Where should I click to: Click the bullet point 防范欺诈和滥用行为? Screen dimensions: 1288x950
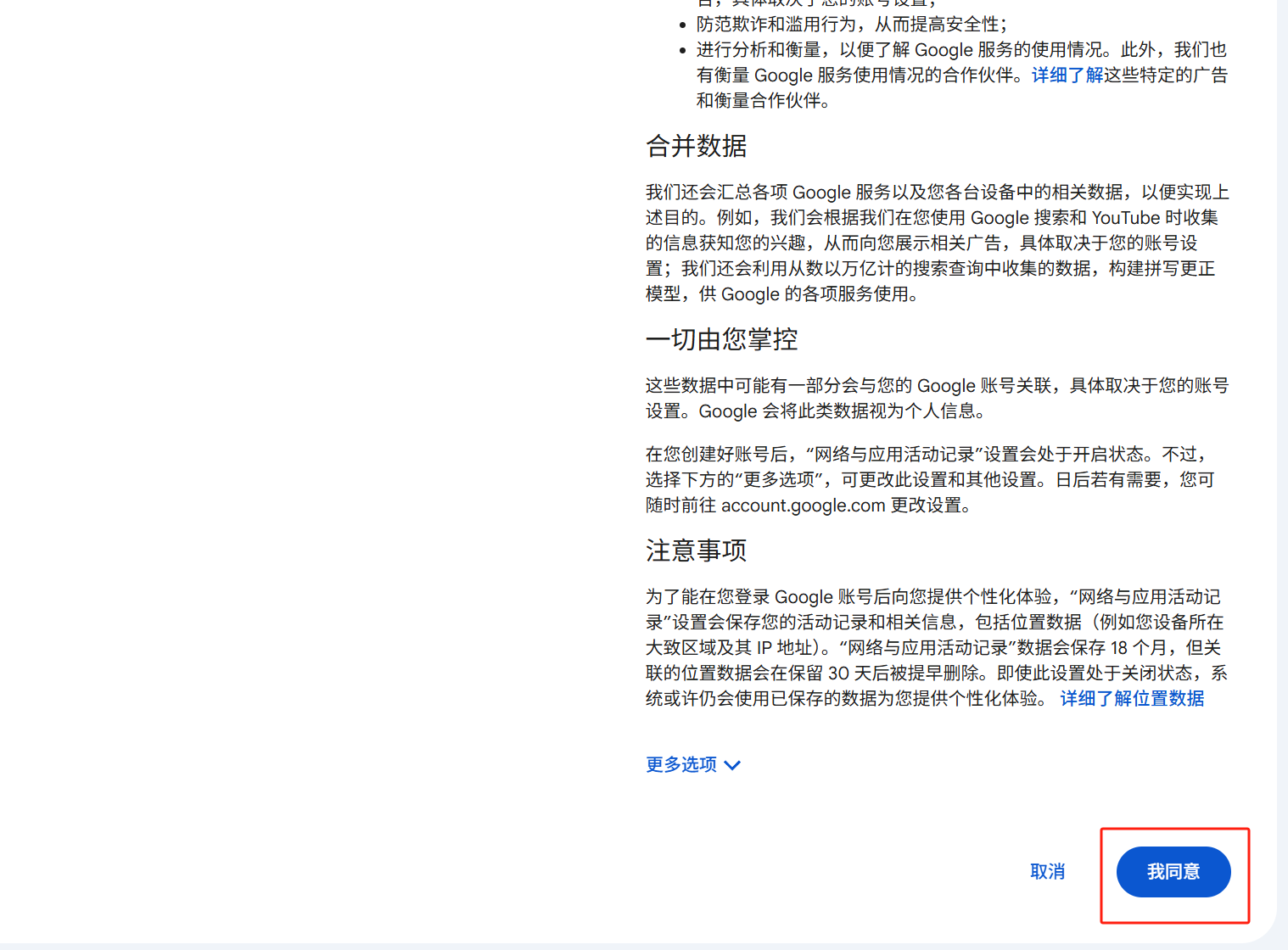(852, 25)
